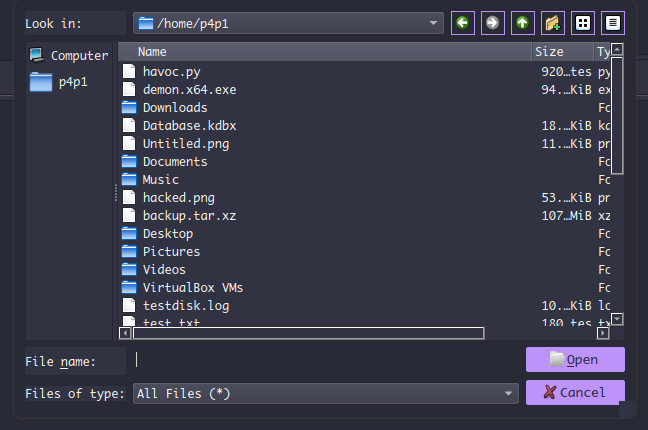Image resolution: width=648 pixels, height=430 pixels.
Task: Open the Files of type dropdown
Action: point(510,393)
